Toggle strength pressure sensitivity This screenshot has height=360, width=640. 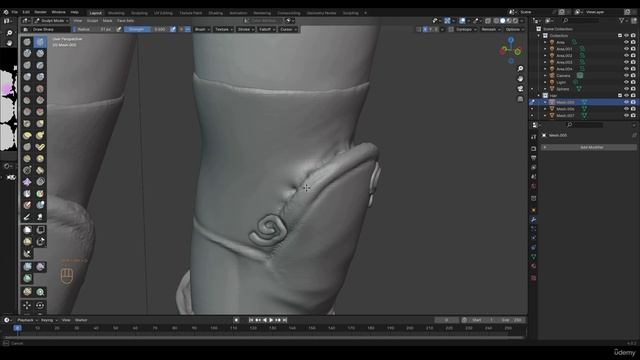(173, 29)
